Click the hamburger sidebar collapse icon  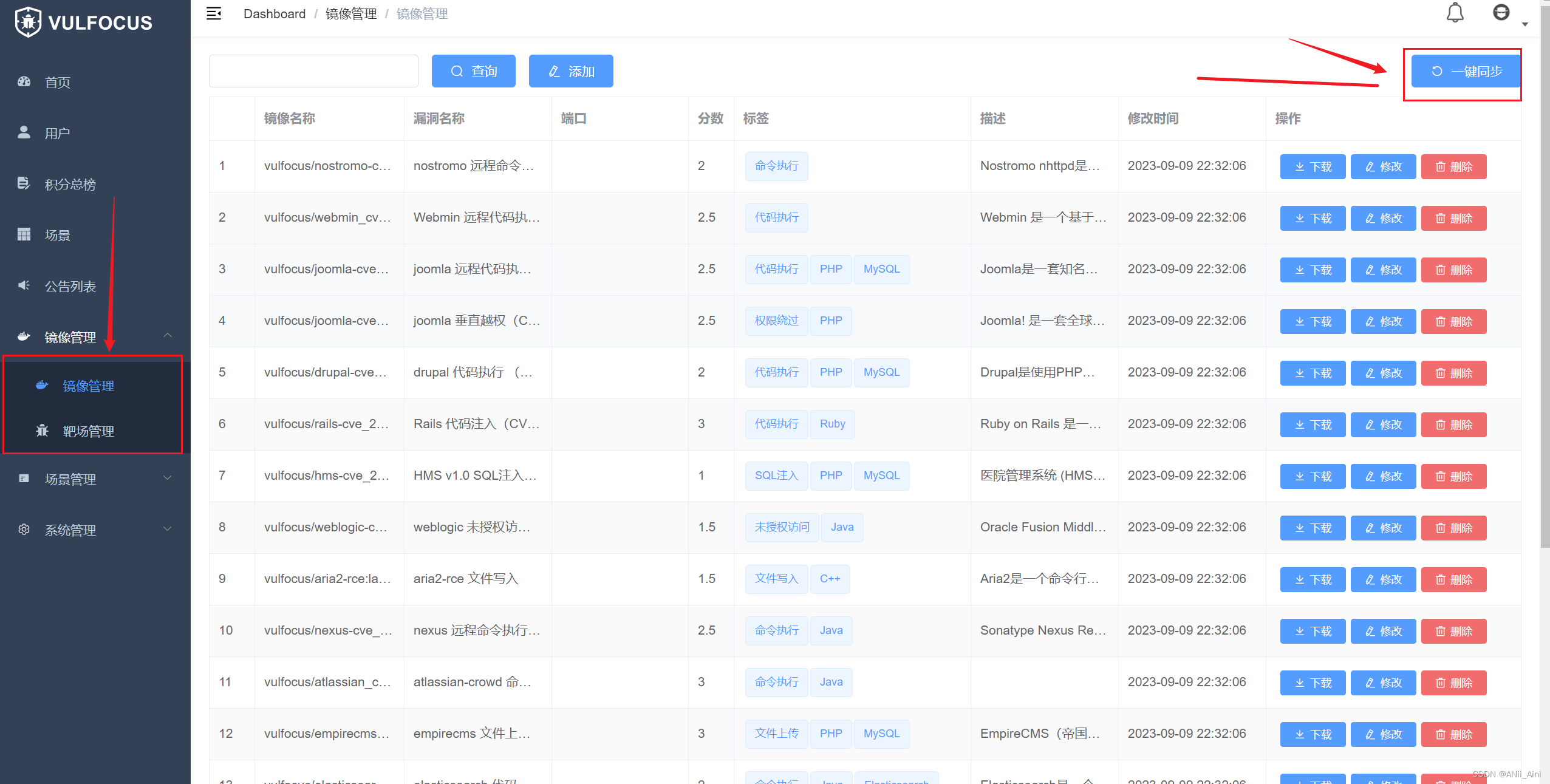click(214, 13)
